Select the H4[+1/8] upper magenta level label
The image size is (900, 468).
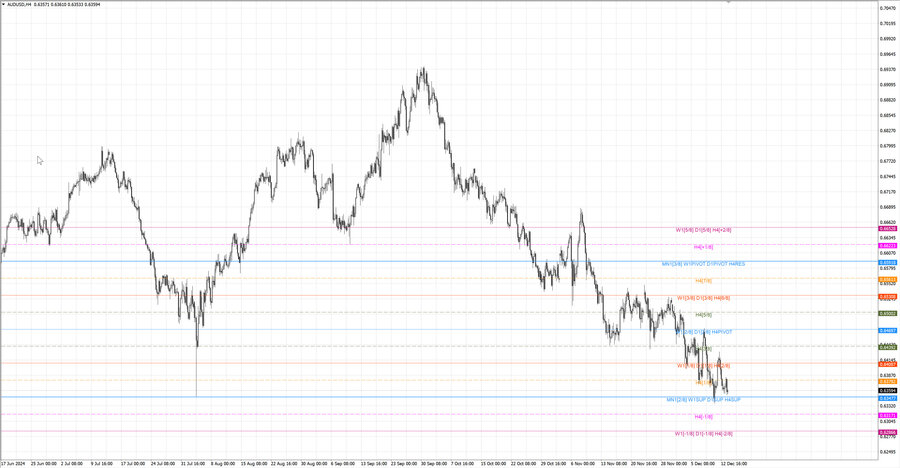click(x=703, y=247)
